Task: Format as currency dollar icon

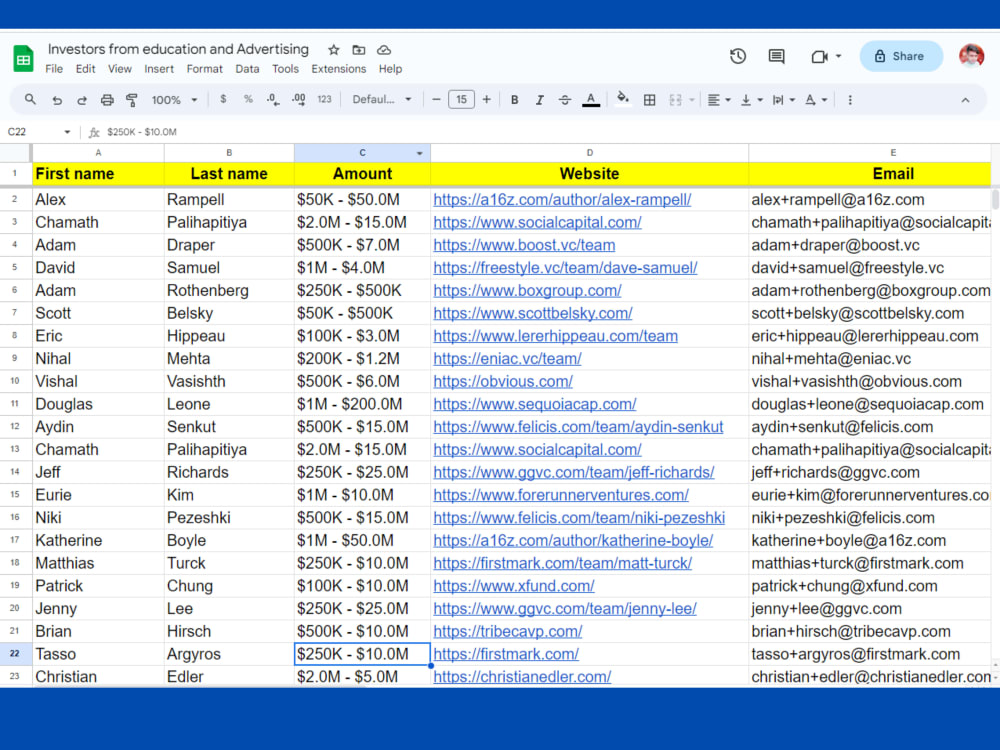Action: click(223, 99)
